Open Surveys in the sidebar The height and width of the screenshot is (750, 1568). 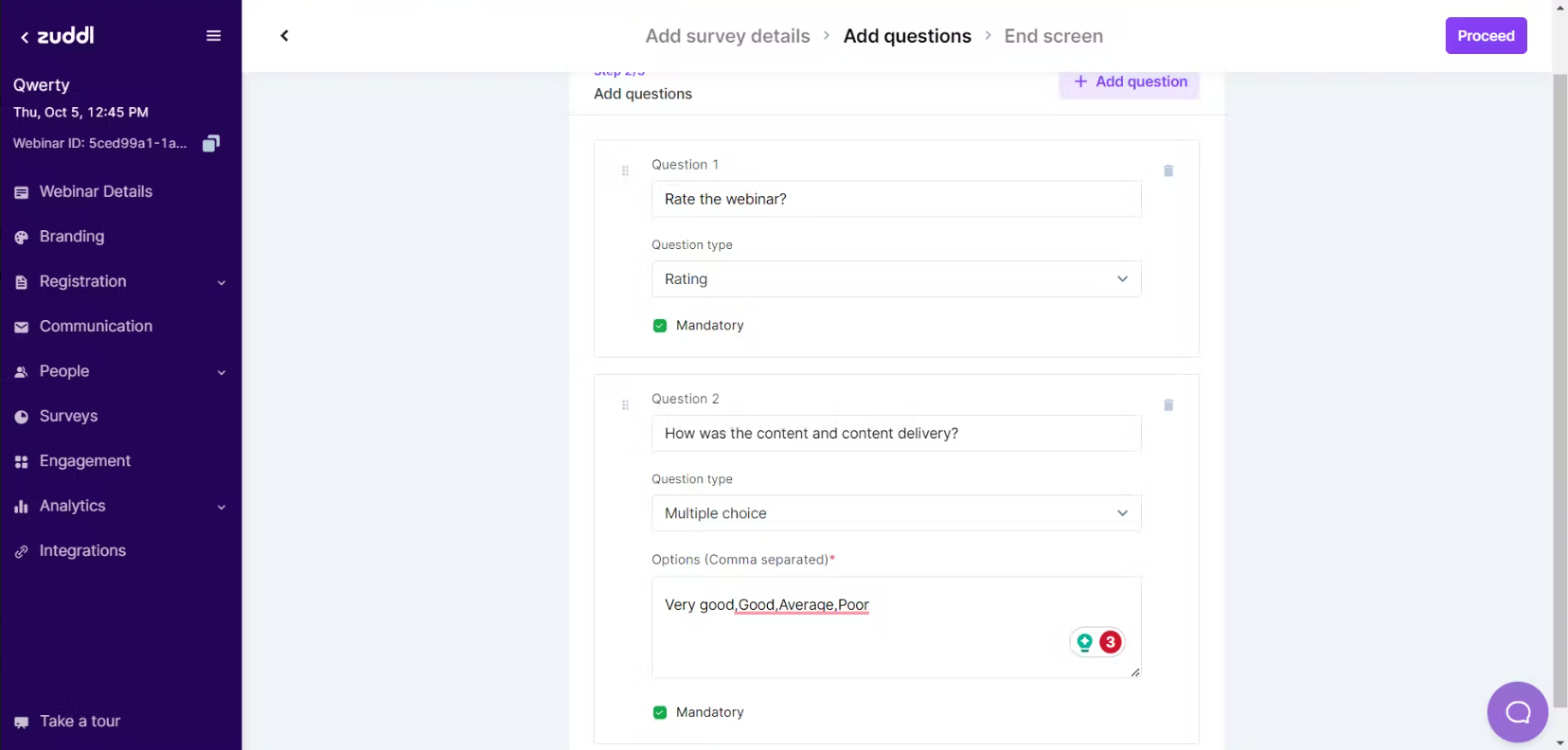68,416
